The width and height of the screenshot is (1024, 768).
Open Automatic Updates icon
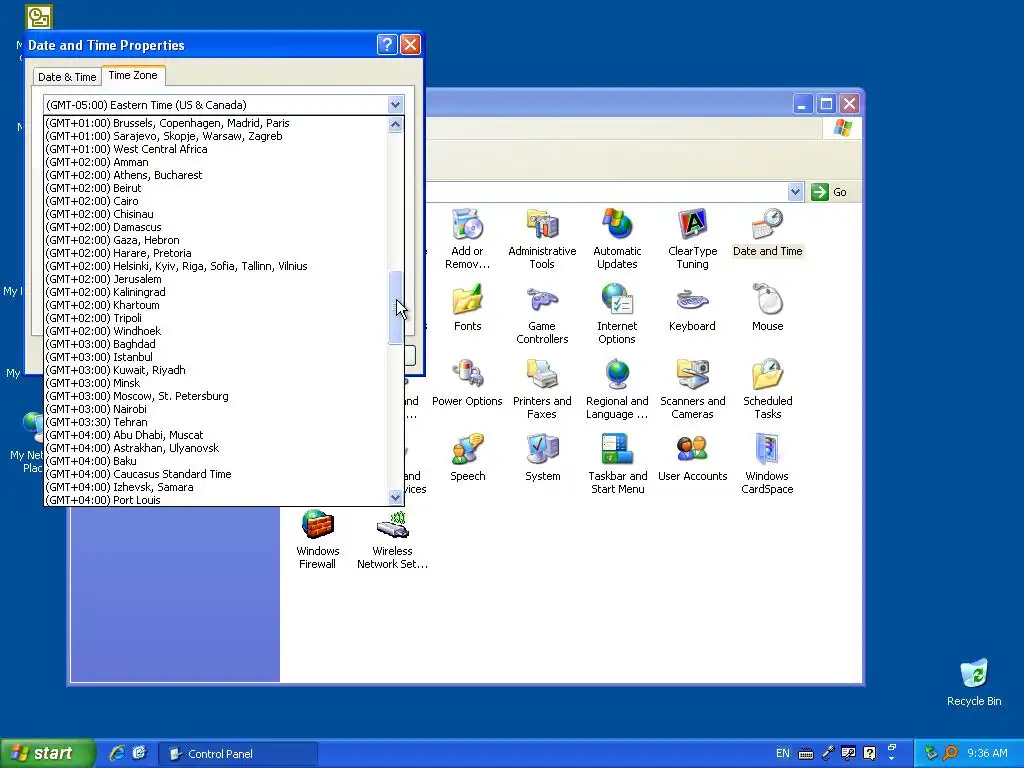pyautogui.click(x=617, y=238)
